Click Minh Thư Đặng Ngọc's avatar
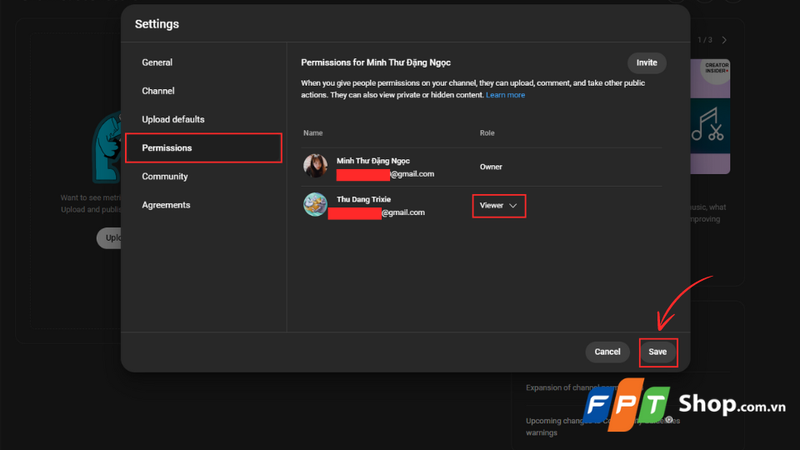This screenshot has width=800, height=450. point(315,166)
